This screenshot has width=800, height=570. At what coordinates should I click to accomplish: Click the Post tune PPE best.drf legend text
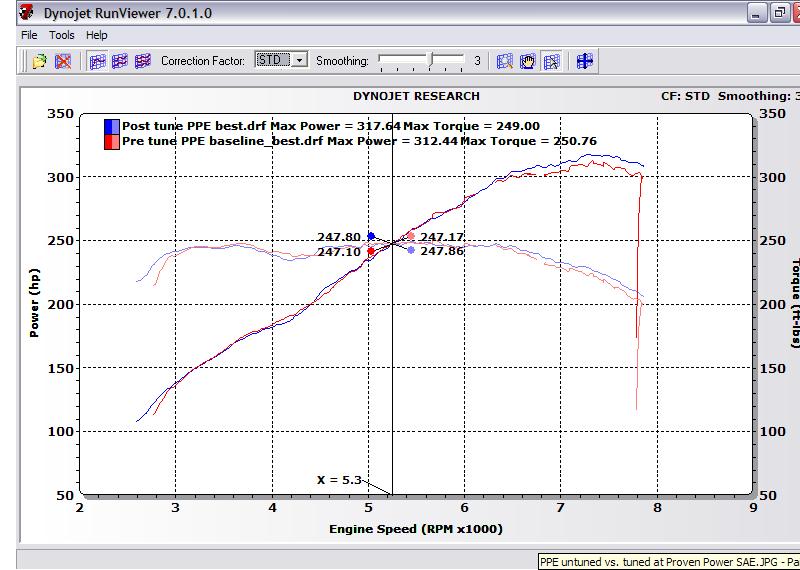click(x=195, y=126)
